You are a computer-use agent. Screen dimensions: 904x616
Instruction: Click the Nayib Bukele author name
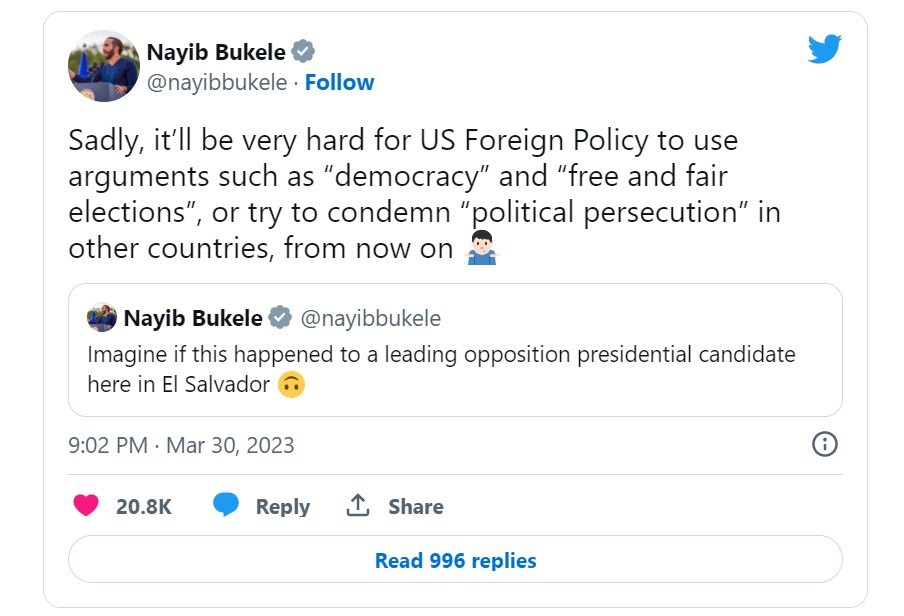[x=216, y=52]
